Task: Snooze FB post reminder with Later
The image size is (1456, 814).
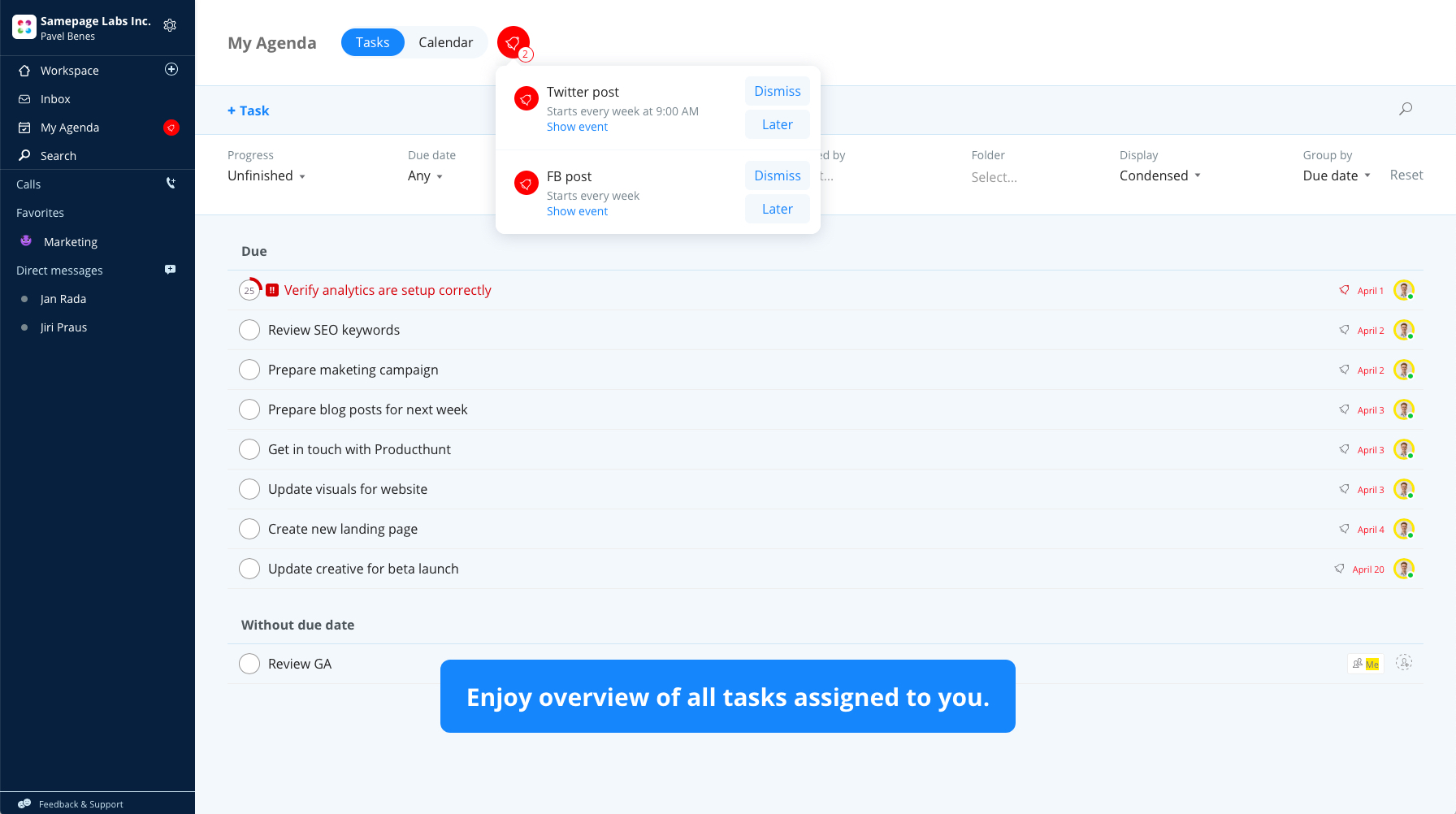Action: click(x=778, y=209)
